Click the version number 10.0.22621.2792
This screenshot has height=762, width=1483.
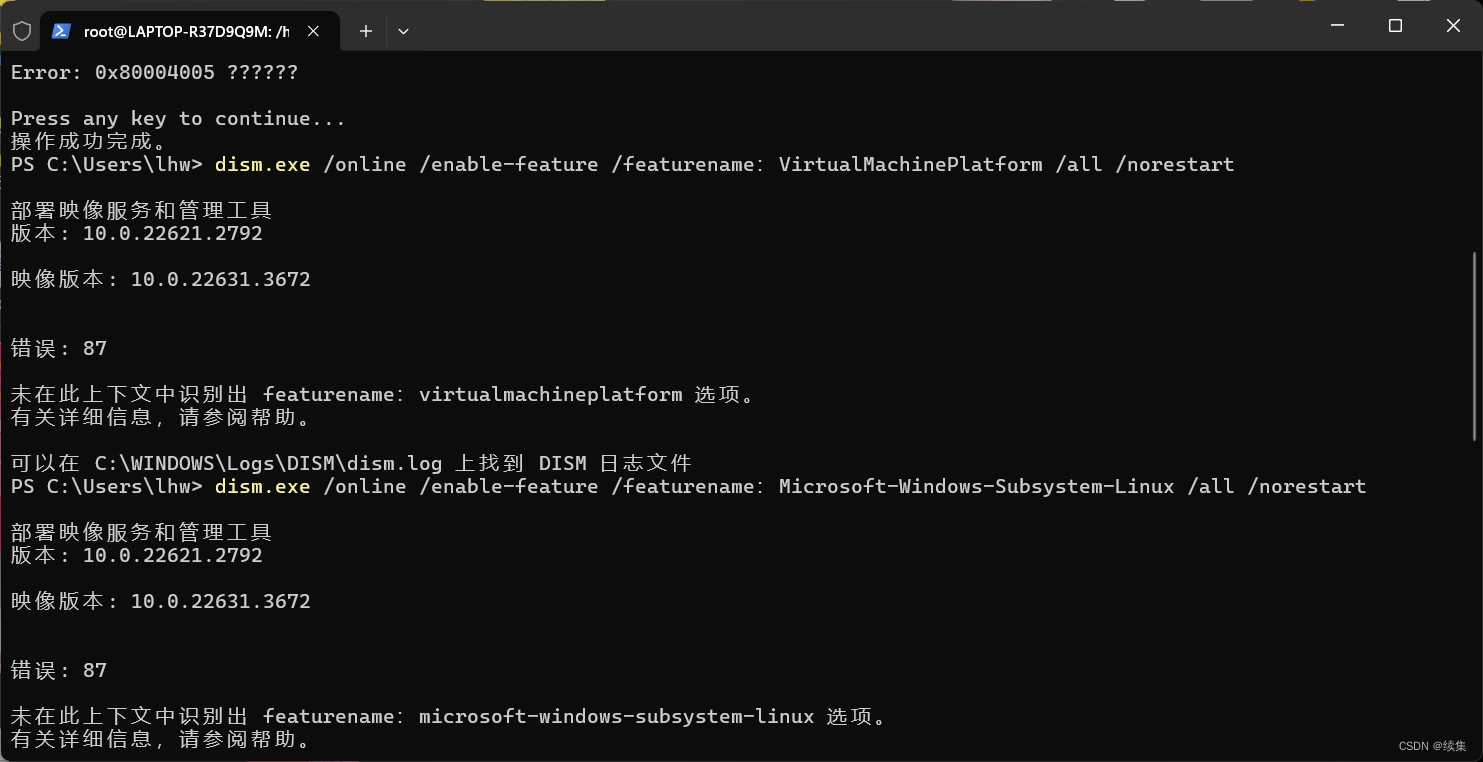pos(171,233)
